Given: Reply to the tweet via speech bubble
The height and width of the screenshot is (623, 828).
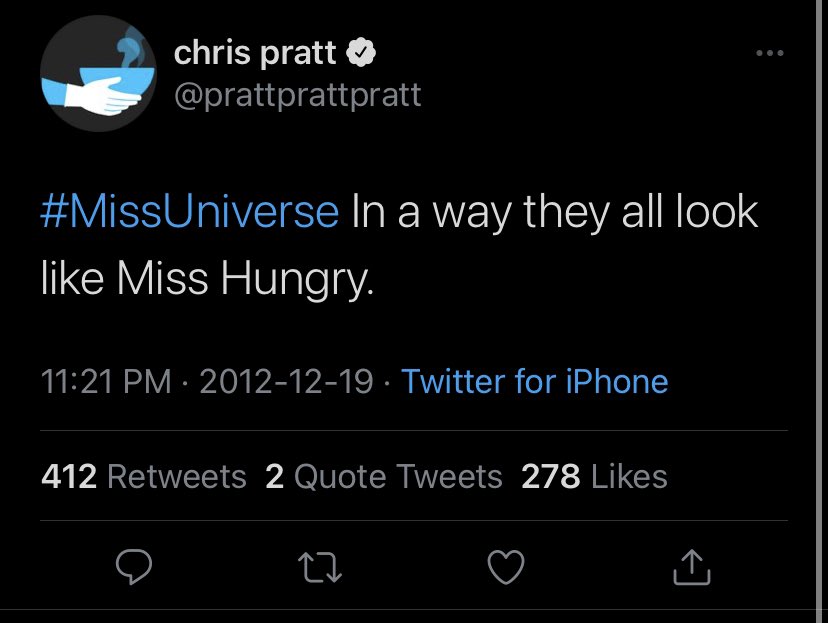Looking at the screenshot, I should (132, 568).
